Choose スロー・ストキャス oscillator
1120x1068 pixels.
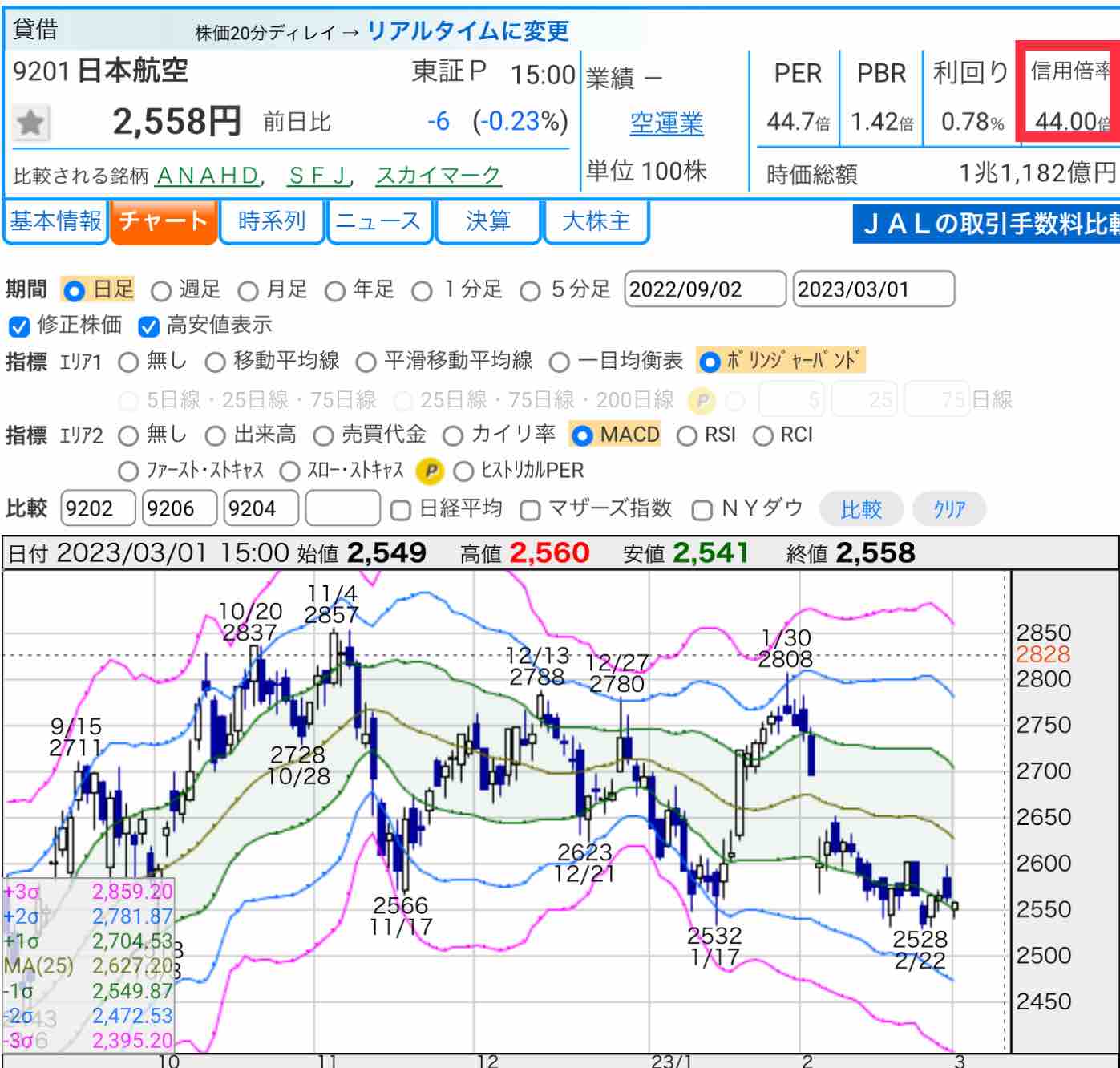click(289, 471)
